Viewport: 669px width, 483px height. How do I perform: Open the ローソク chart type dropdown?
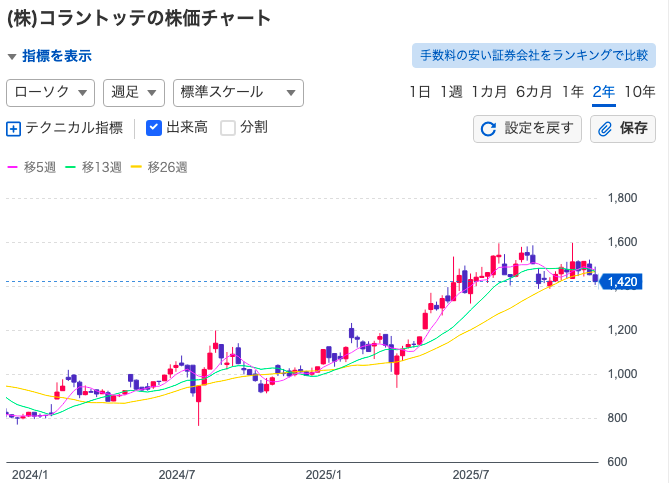[x=50, y=92]
